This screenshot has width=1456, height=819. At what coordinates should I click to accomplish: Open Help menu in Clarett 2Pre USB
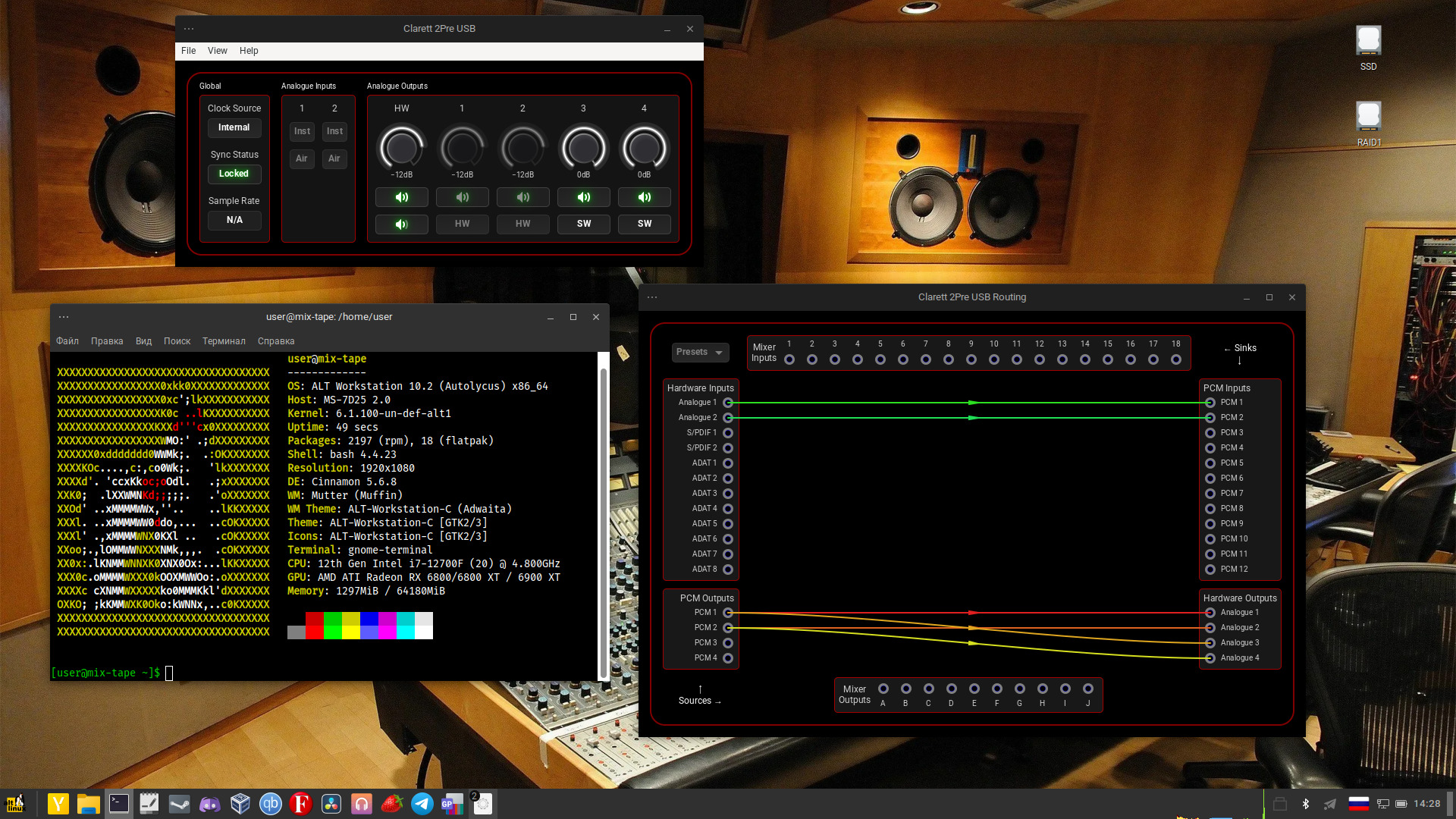tap(249, 51)
